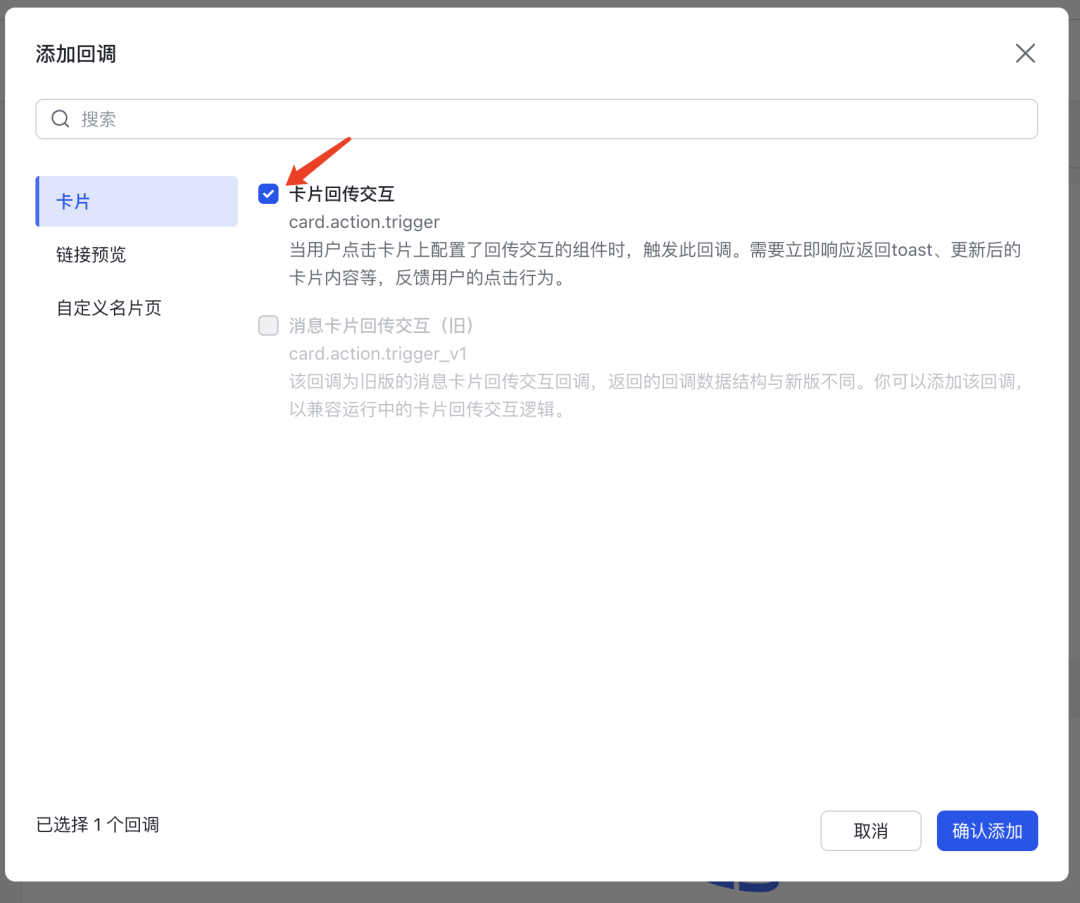Confirm with the 确认添加 button
This screenshot has height=903, width=1080.
pos(987,830)
